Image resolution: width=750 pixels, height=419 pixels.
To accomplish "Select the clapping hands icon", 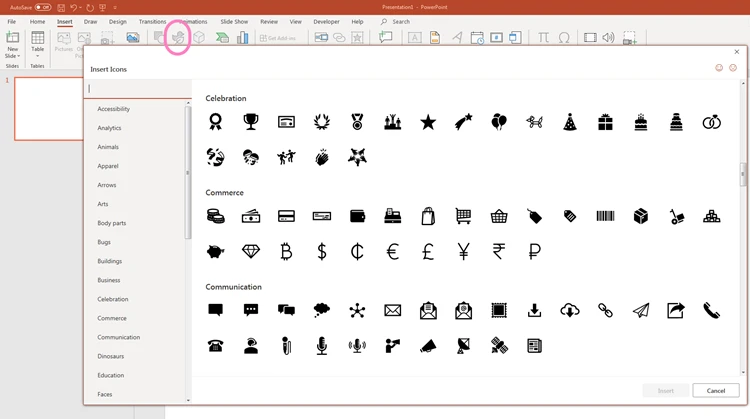I will coord(322,157).
